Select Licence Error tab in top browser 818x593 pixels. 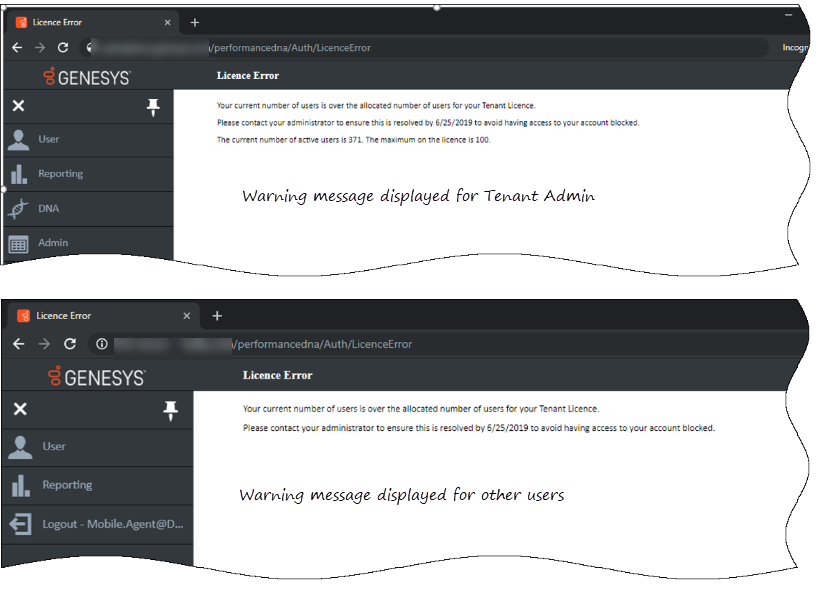pos(91,22)
